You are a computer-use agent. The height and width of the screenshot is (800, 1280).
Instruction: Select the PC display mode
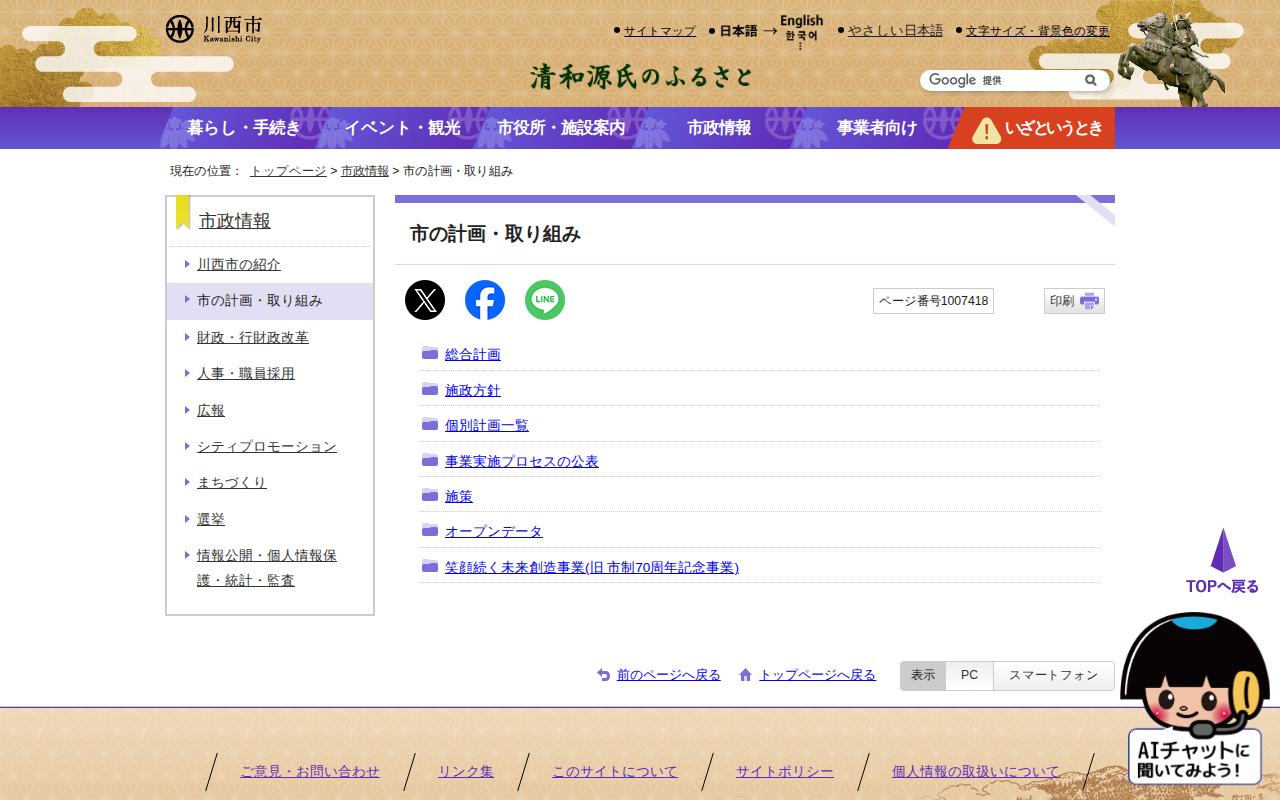point(969,676)
